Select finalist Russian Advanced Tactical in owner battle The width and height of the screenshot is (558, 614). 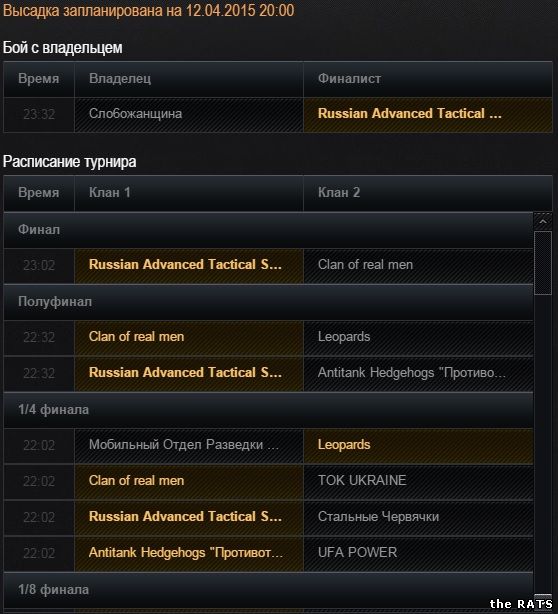pyautogui.click(x=428, y=114)
